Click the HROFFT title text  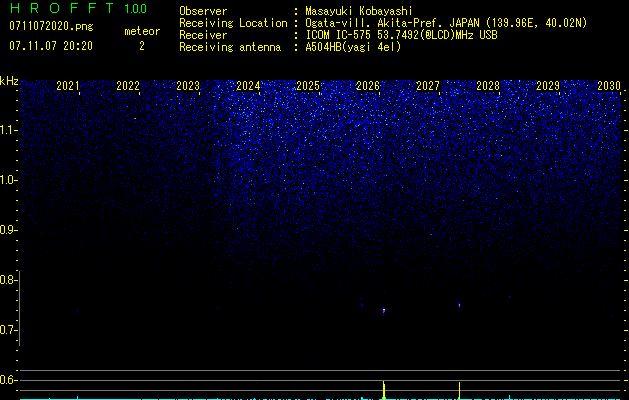pyautogui.click(x=62, y=8)
